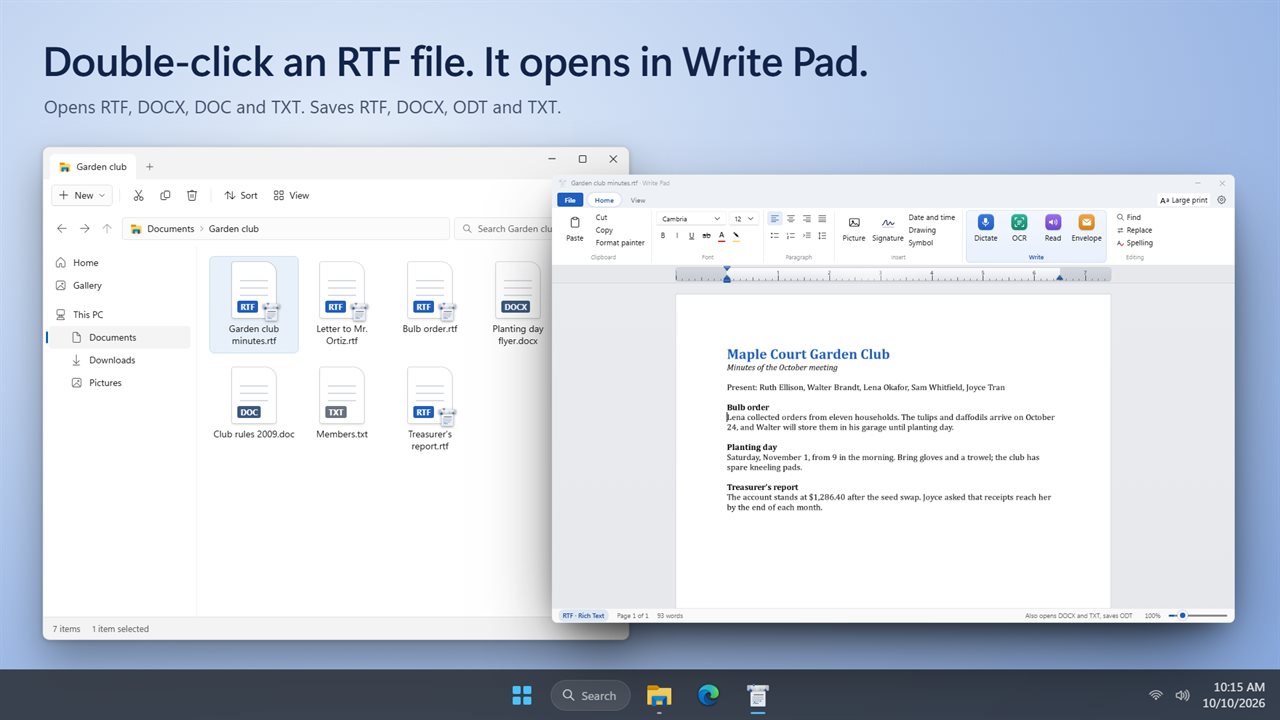The height and width of the screenshot is (720, 1280).
Task: Apply the text highlight color
Action: click(736, 236)
